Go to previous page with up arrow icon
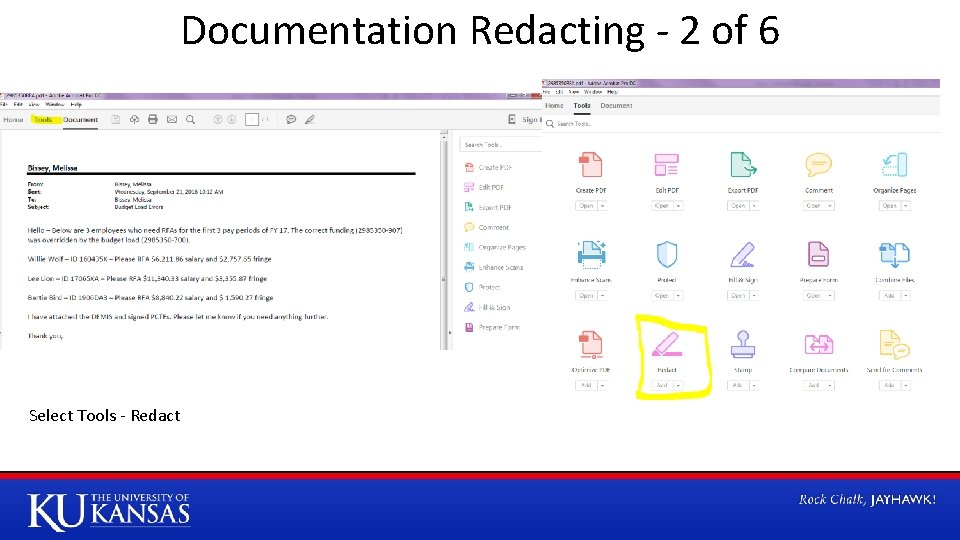 [217, 119]
